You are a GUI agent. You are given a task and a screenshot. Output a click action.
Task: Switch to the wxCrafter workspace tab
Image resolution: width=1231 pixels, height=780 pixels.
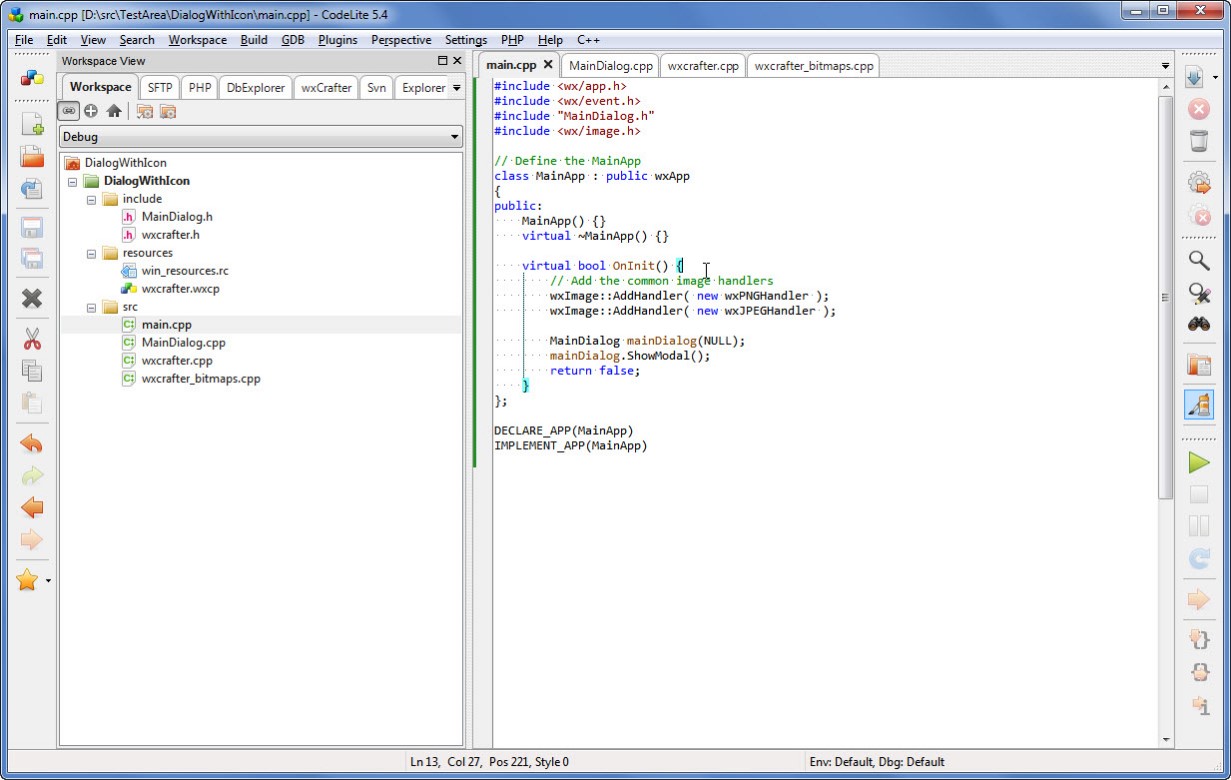click(326, 88)
